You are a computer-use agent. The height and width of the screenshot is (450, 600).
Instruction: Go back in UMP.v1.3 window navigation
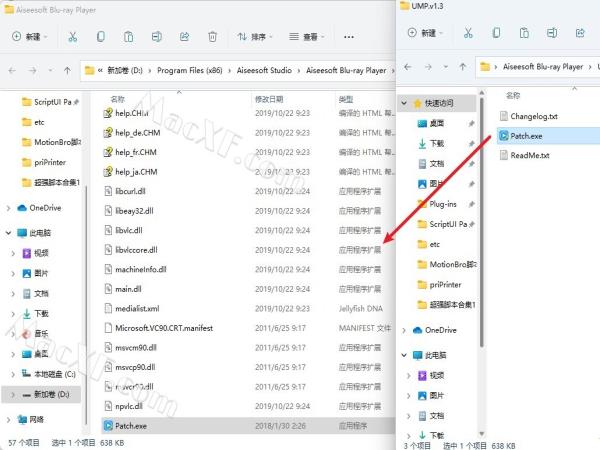click(408, 67)
